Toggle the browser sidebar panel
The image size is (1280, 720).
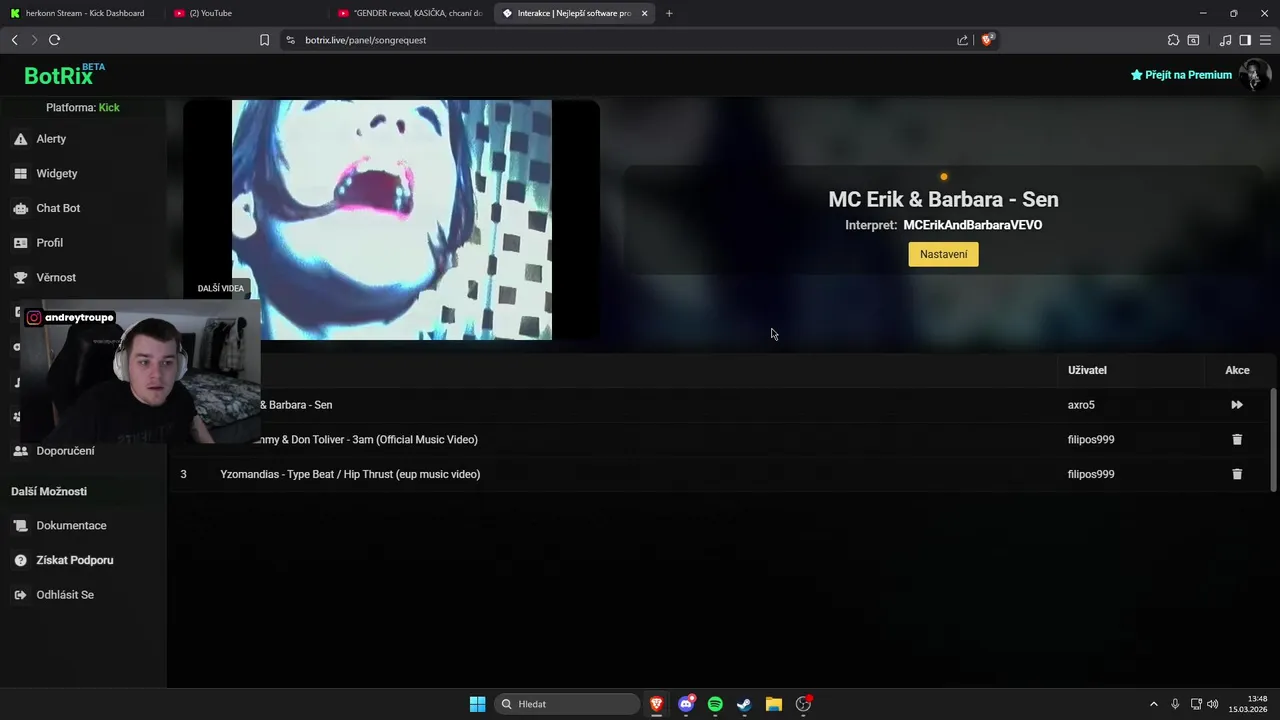[1245, 40]
